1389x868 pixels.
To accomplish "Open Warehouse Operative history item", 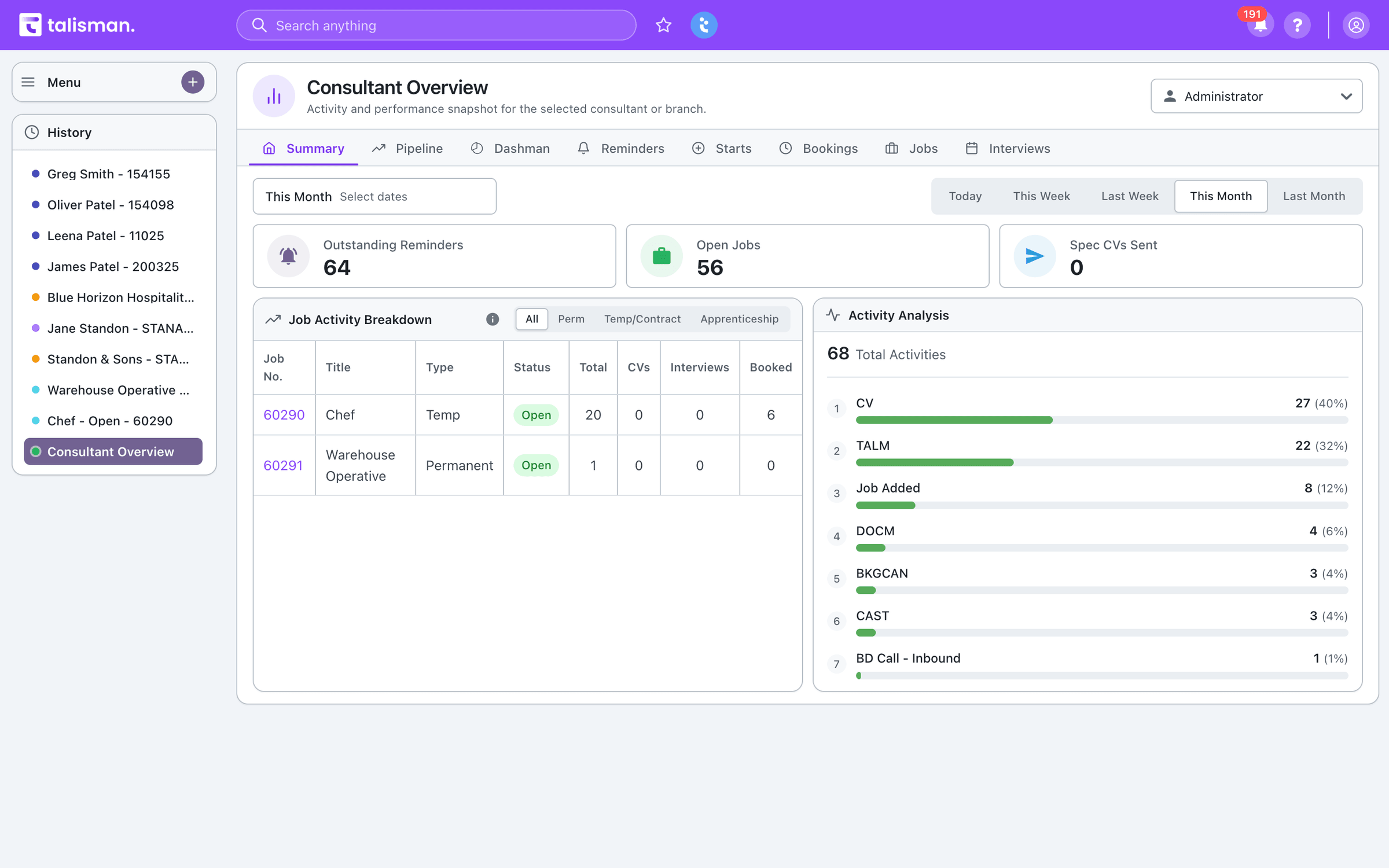I will point(113,390).
